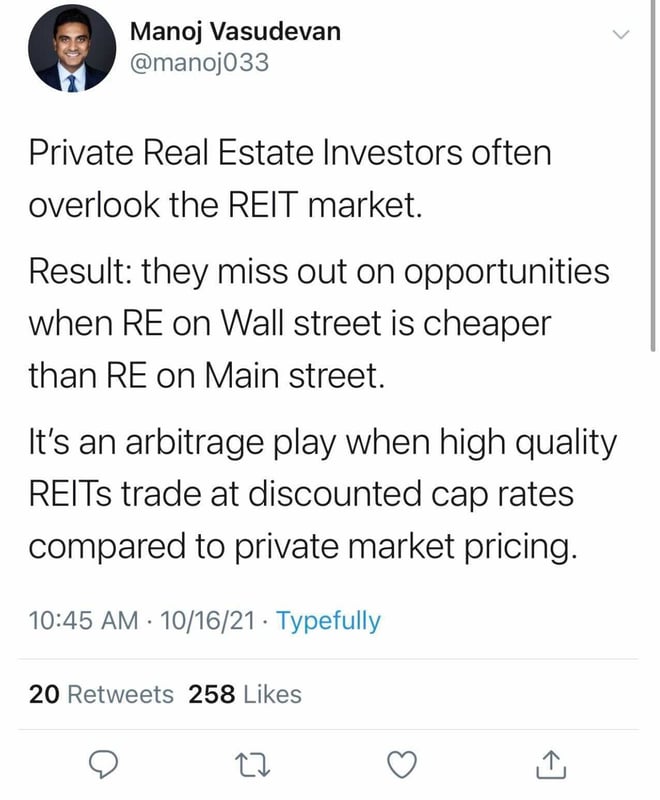Viewport: 660px width, 800px height.
Task: Click the paragraph starting Private Real Estate Investors
Action: coord(290,178)
